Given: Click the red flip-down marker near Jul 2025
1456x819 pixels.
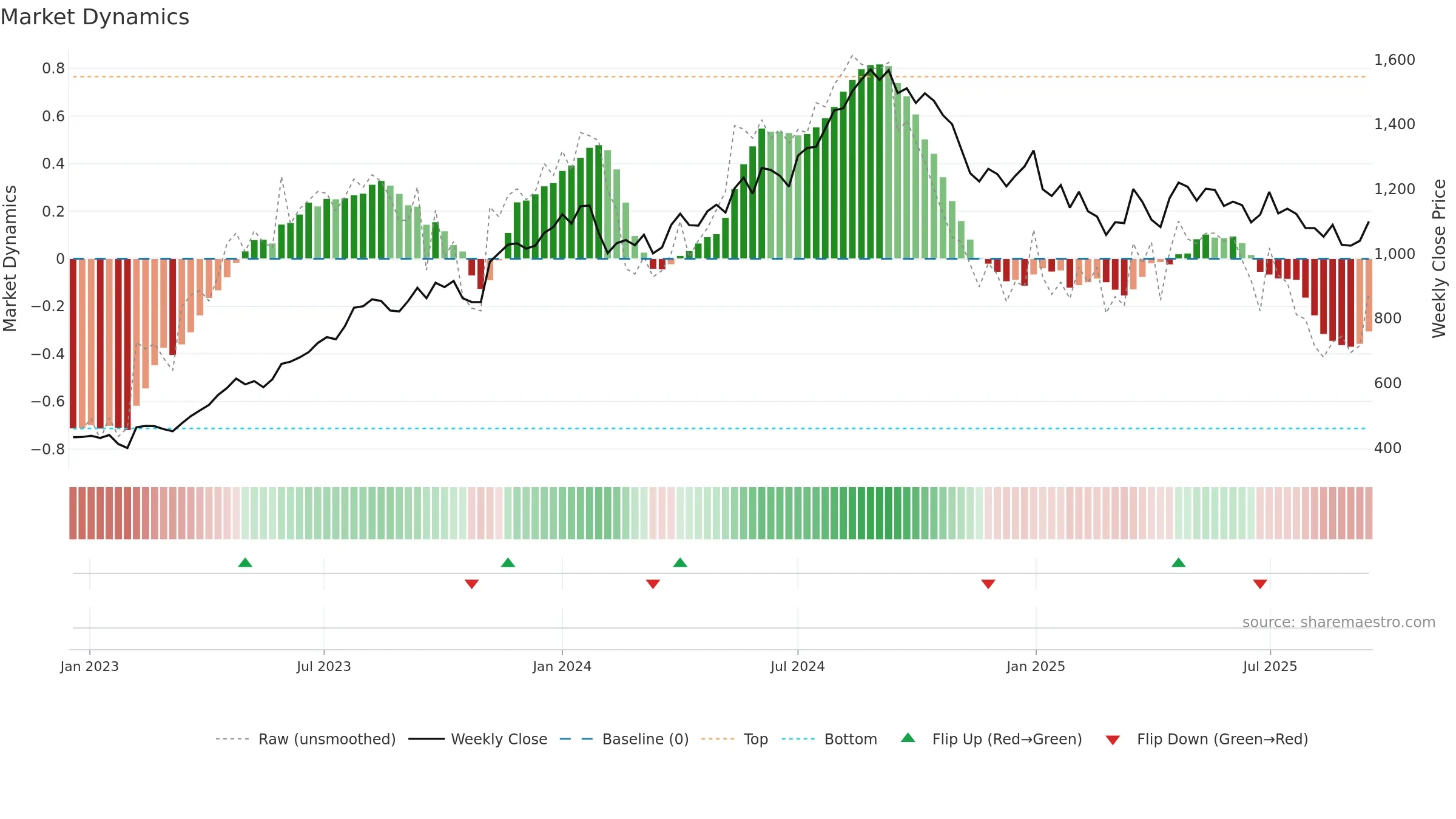Looking at the screenshot, I should pyautogui.click(x=1259, y=584).
